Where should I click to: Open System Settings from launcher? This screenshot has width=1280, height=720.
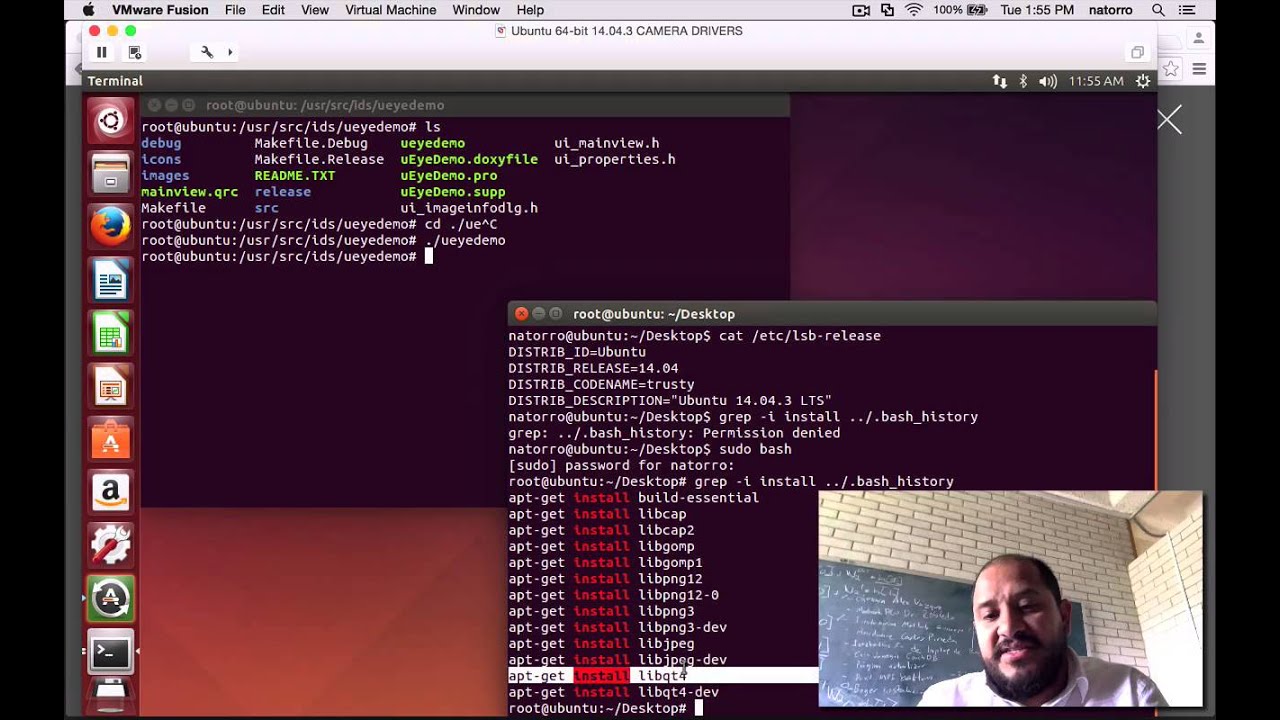(110, 546)
